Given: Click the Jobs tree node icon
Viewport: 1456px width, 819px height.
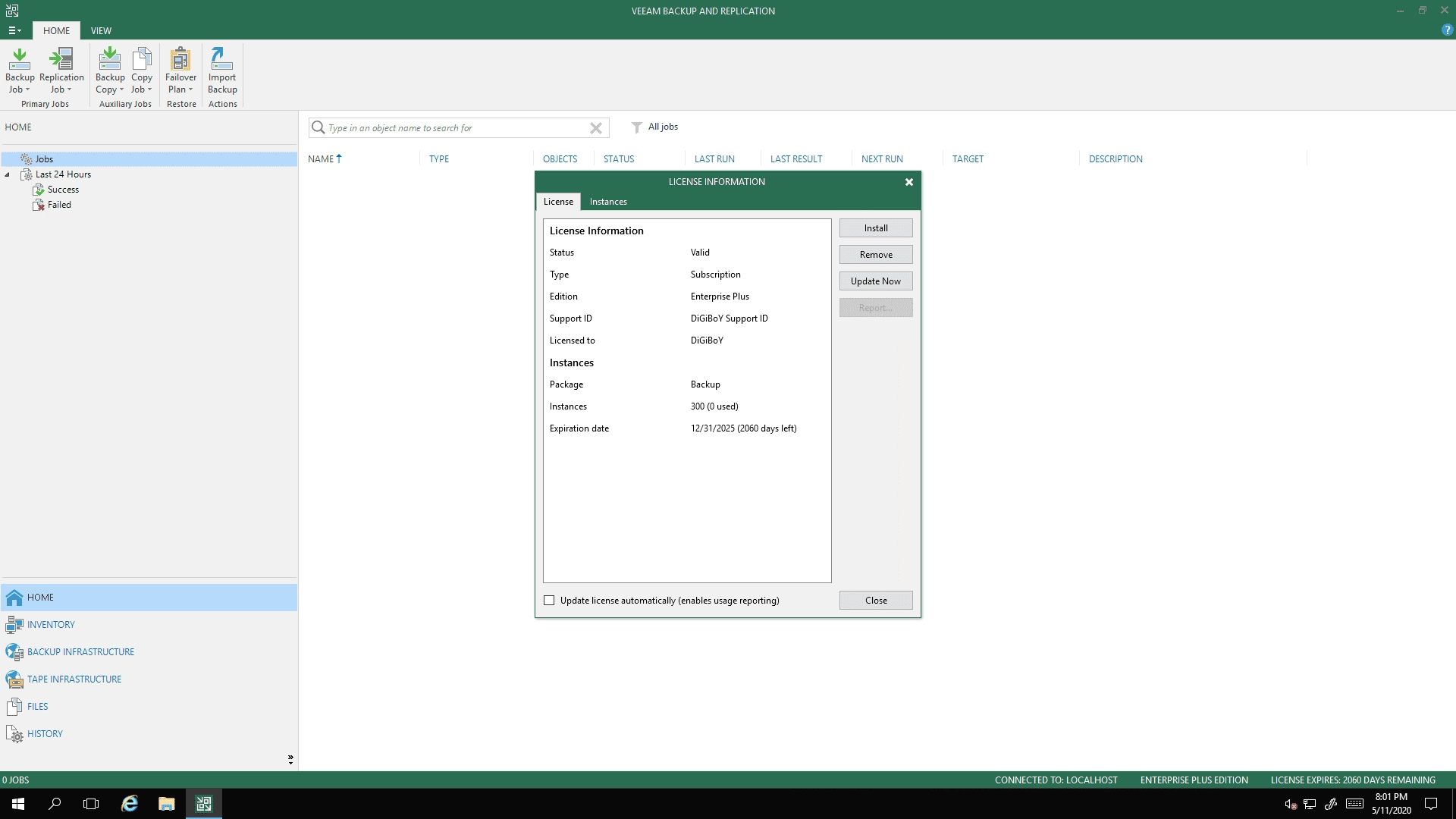Looking at the screenshot, I should (x=27, y=159).
